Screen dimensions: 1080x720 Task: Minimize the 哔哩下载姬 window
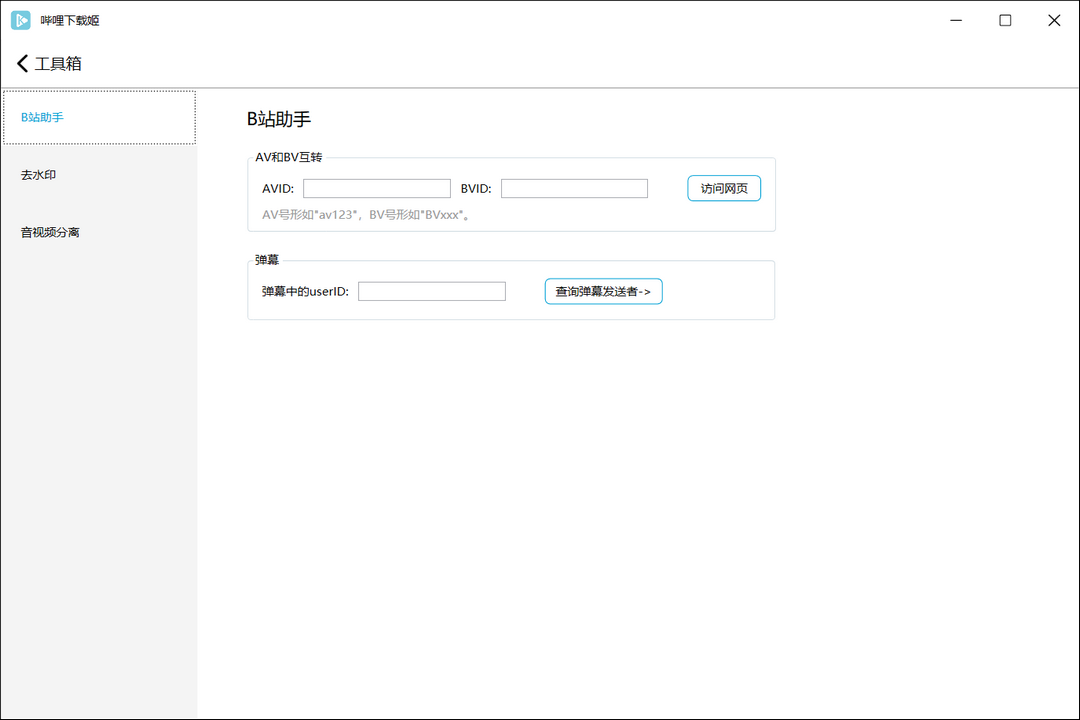(956, 20)
